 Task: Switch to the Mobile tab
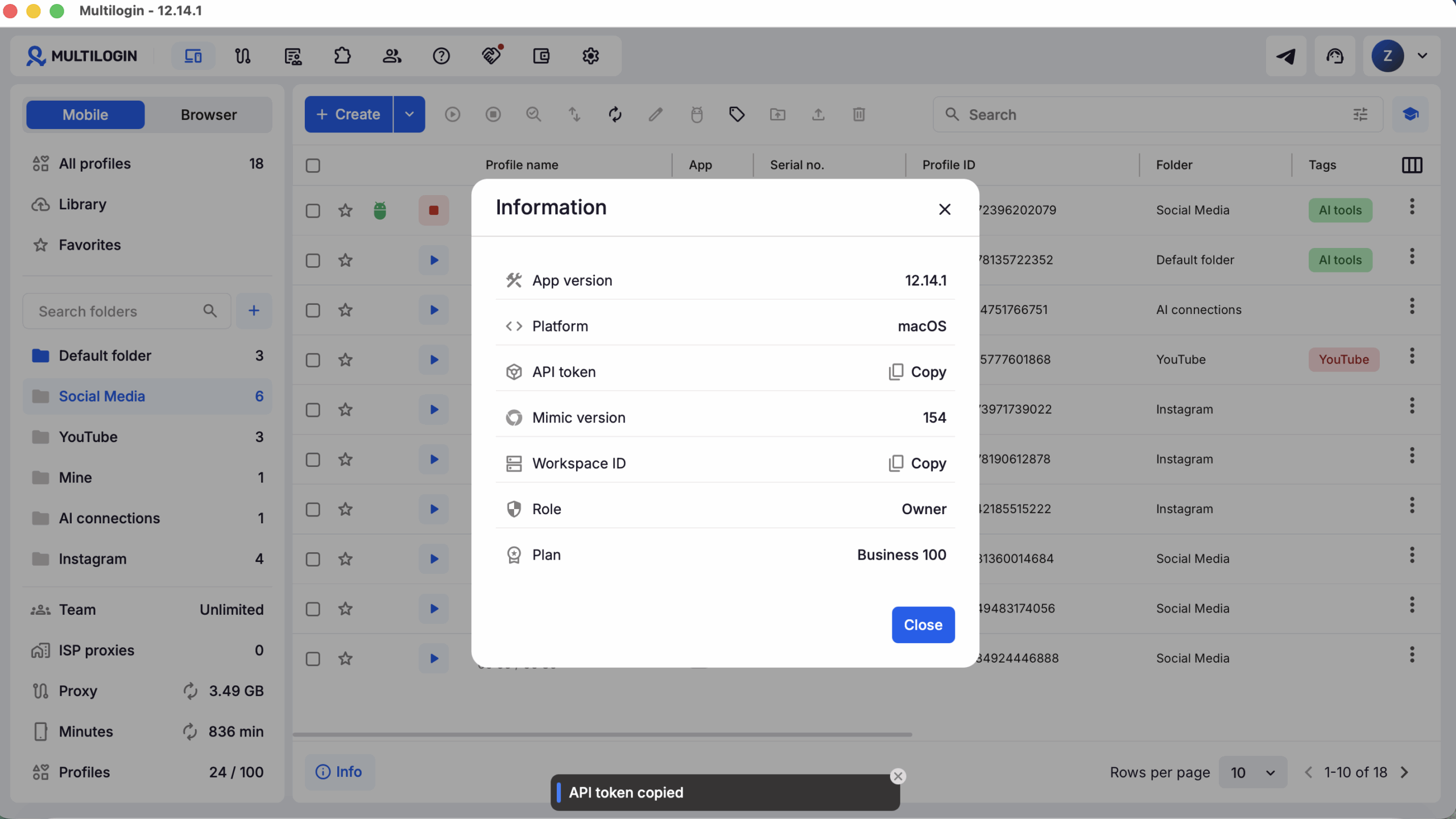point(85,114)
